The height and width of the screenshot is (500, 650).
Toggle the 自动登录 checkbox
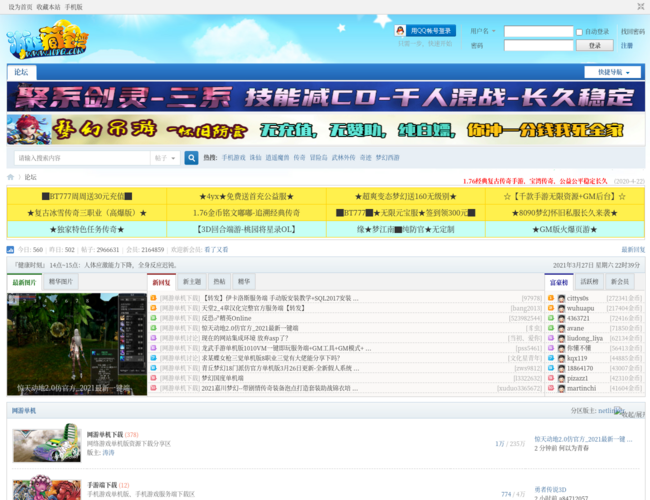pyautogui.click(x=580, y=32)
